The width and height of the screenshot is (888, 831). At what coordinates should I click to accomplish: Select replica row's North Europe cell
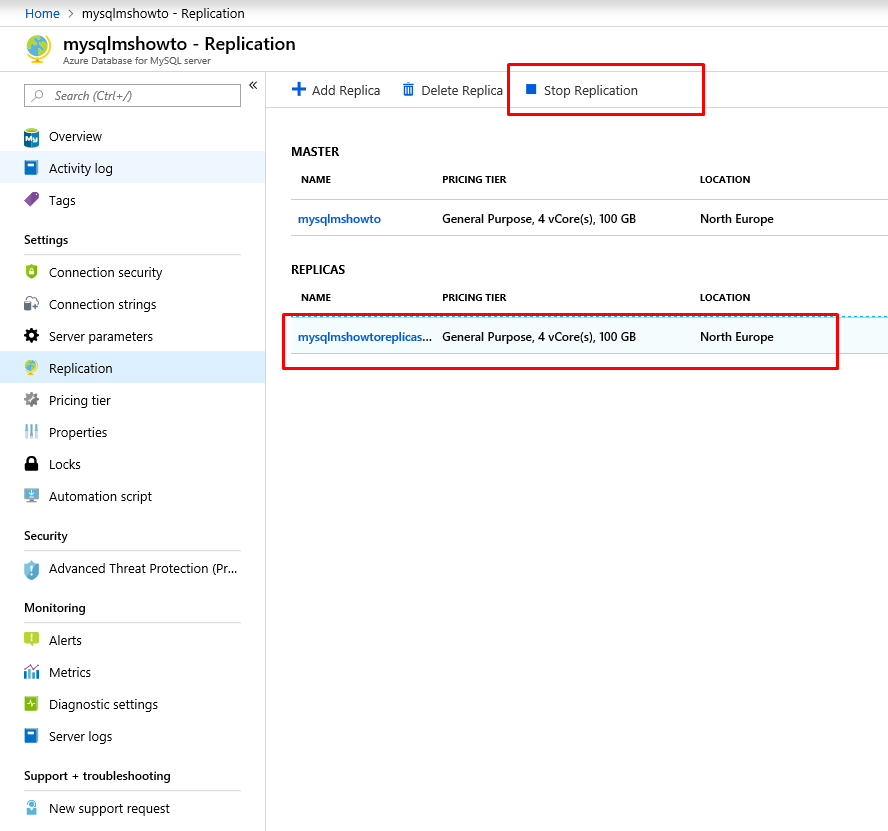pyautogui.click(x=736, y=336)
